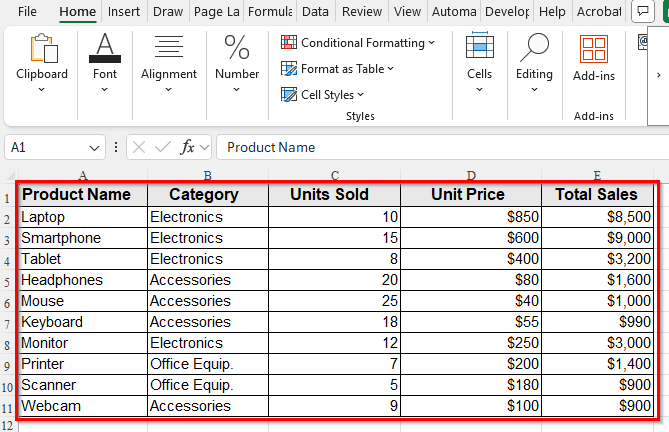Expand the Clipboard dropdown arrow

pyautogui.click(x=41, y=90)
